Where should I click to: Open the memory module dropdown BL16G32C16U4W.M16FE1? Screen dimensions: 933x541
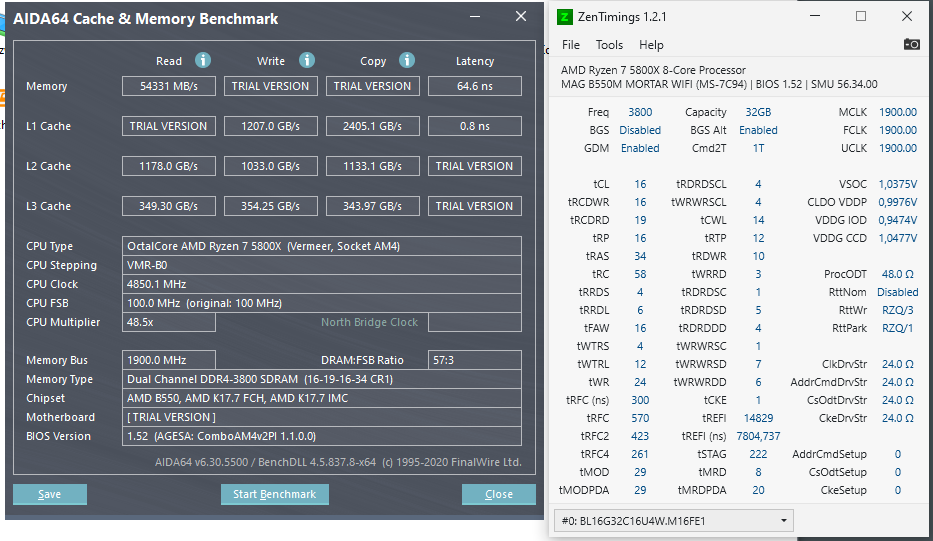[x=674, y=521]
